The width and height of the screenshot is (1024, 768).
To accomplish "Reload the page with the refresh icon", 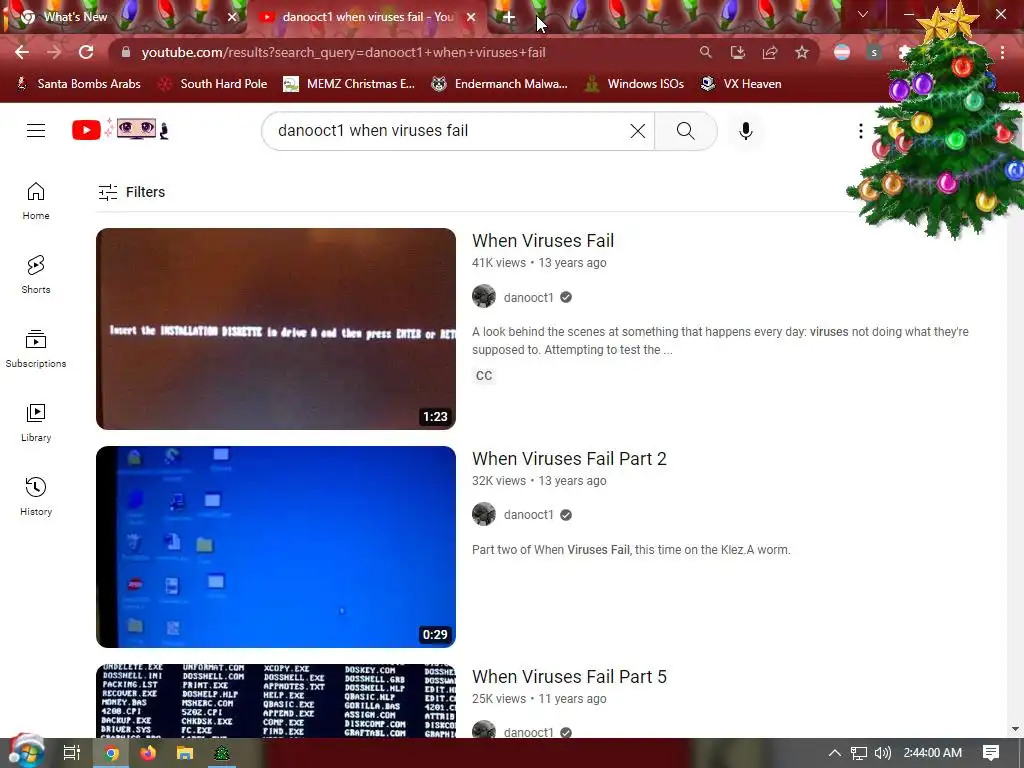I will pyautogui.click(x=86, y=52).
